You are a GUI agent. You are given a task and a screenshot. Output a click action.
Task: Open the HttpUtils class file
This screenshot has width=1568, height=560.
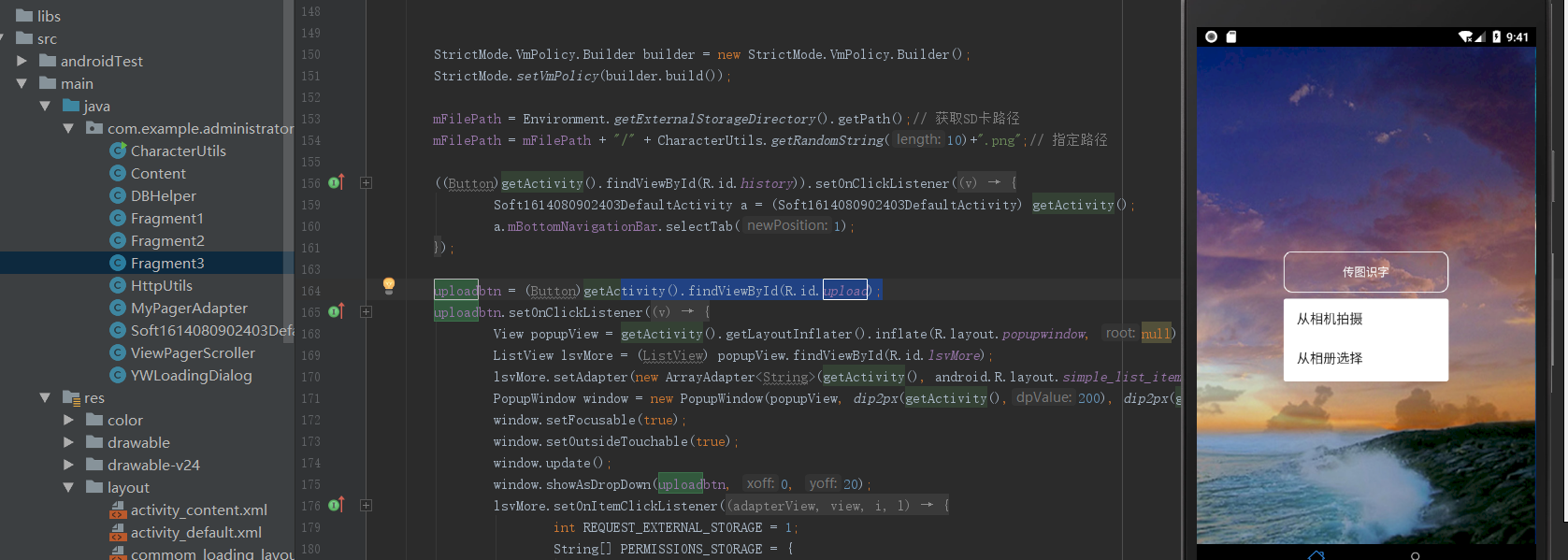point(162,285)
